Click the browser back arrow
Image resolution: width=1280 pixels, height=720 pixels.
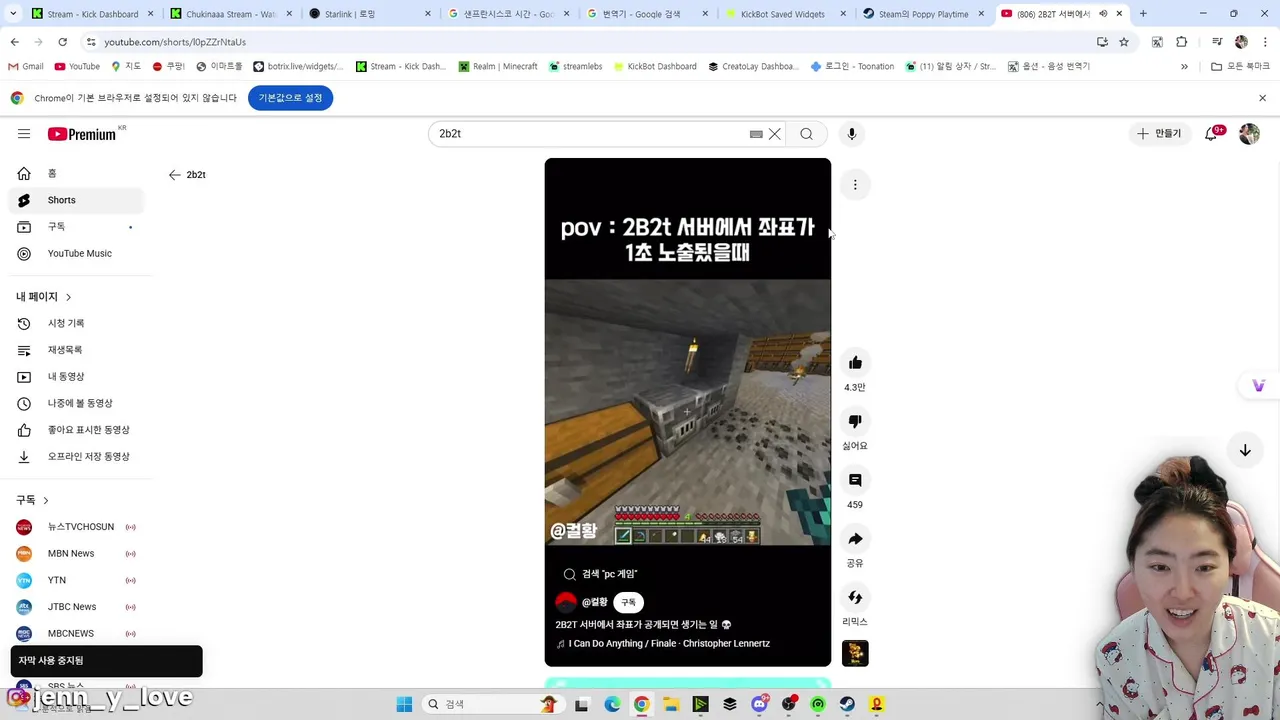[x=15, y=42]
